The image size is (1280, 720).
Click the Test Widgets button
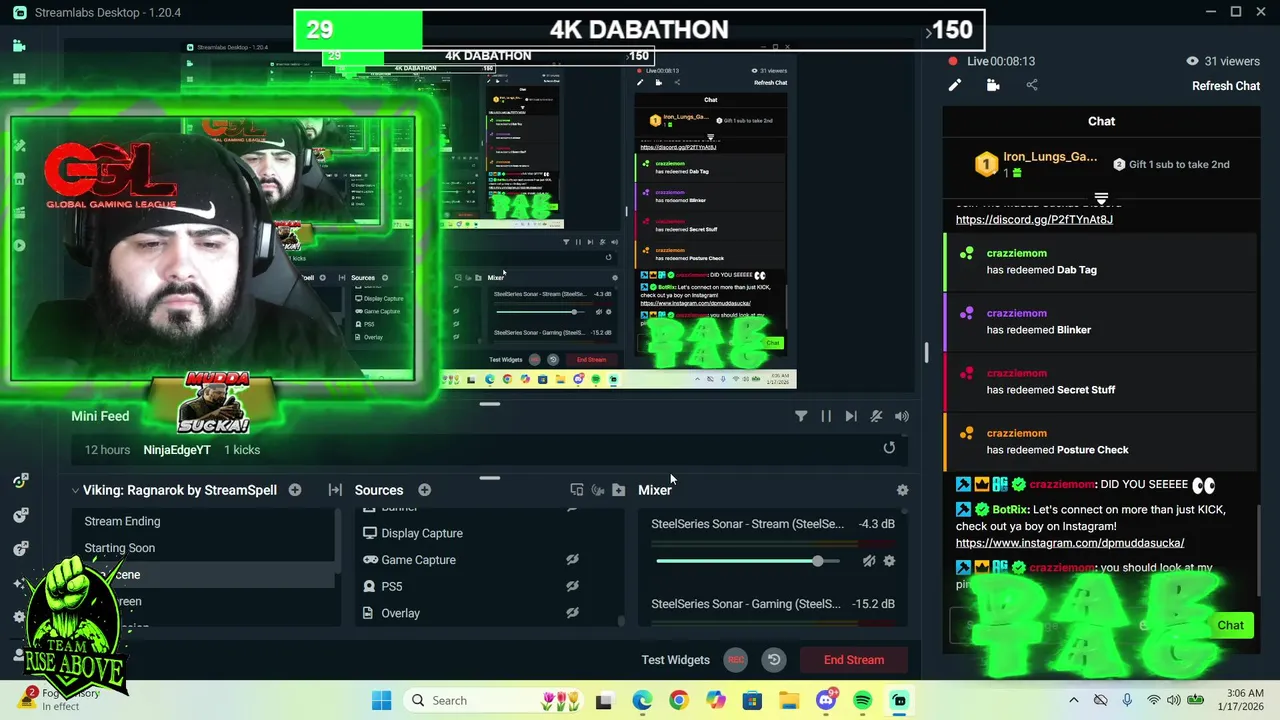675,660
